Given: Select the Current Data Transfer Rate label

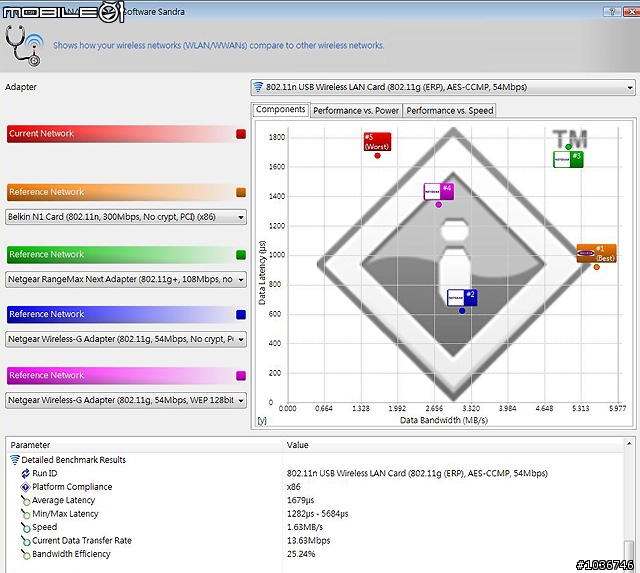Looking at the screenshot, I should point(82,541).
